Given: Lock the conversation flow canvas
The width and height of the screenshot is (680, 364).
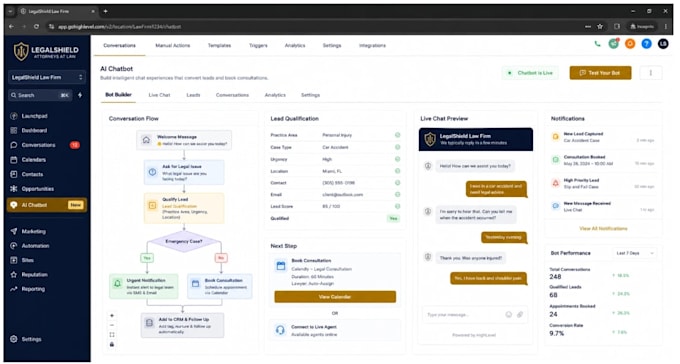Looking at the screenshot, I should [112, 344].
